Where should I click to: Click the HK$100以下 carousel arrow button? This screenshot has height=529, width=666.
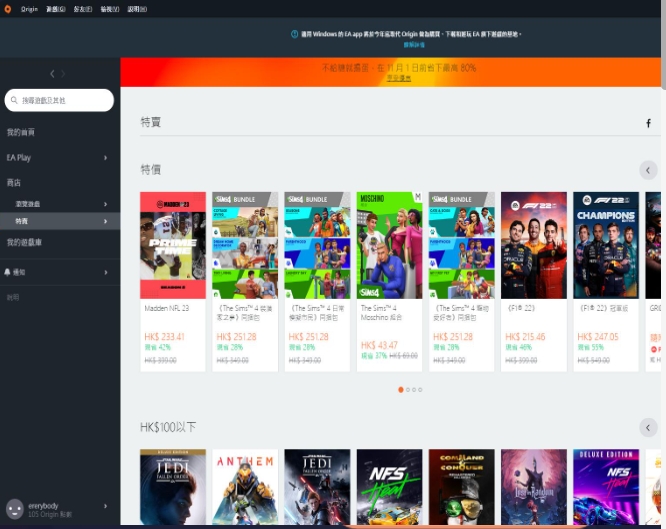pos(648,427)
